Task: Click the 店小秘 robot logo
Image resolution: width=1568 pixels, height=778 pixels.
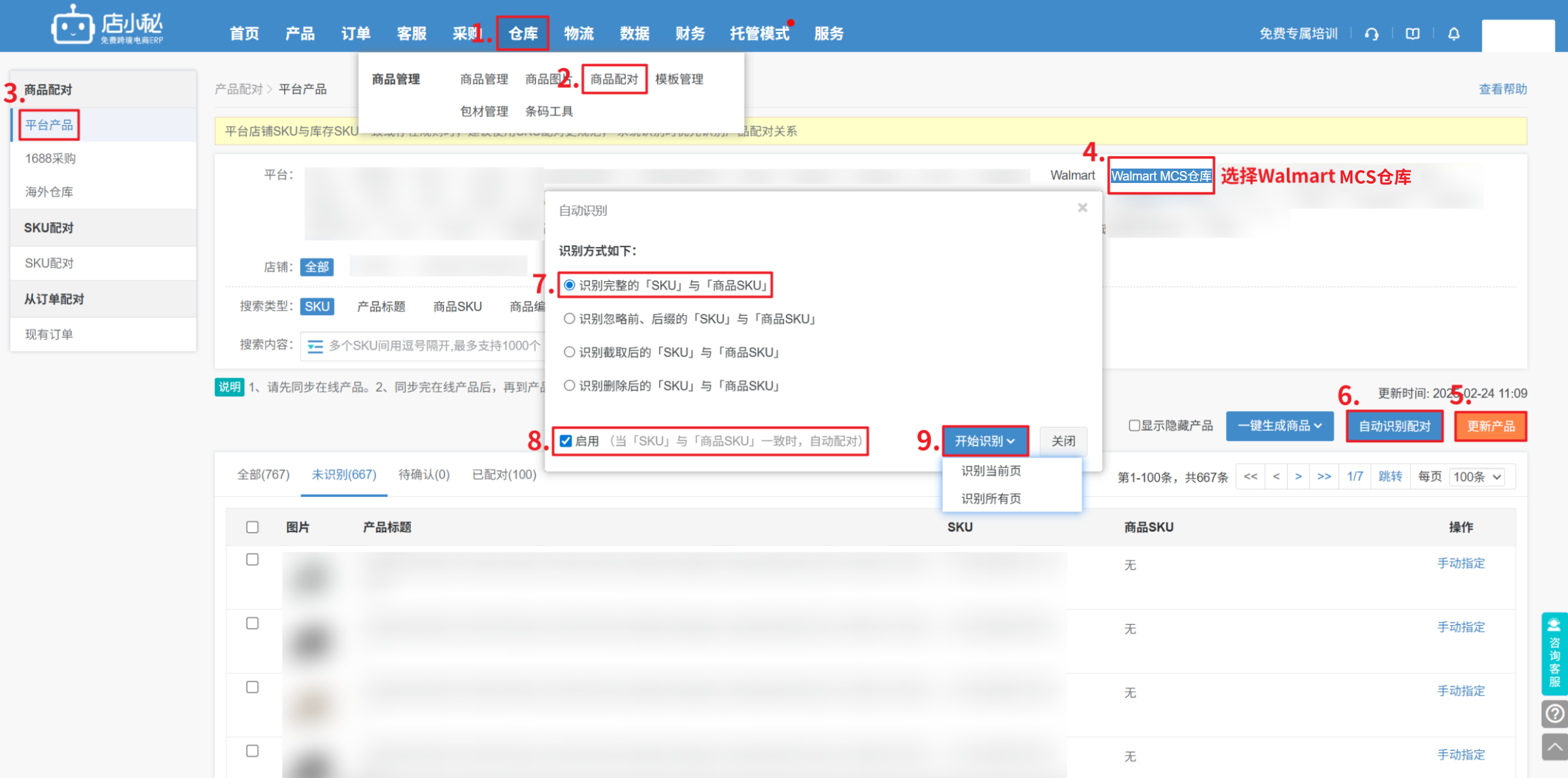Action: (72, 26)
